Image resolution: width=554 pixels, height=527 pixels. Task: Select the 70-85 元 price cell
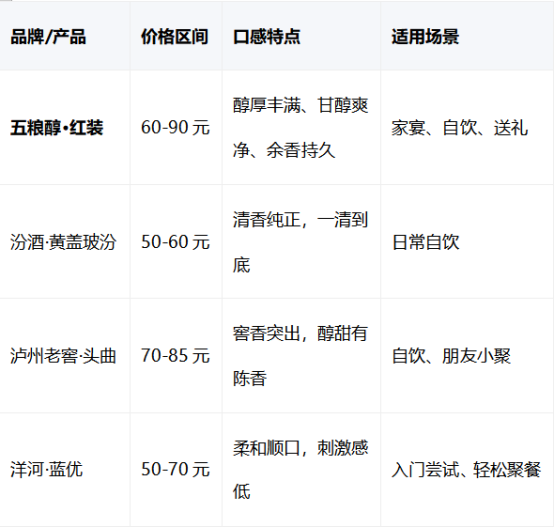point(175,356)
